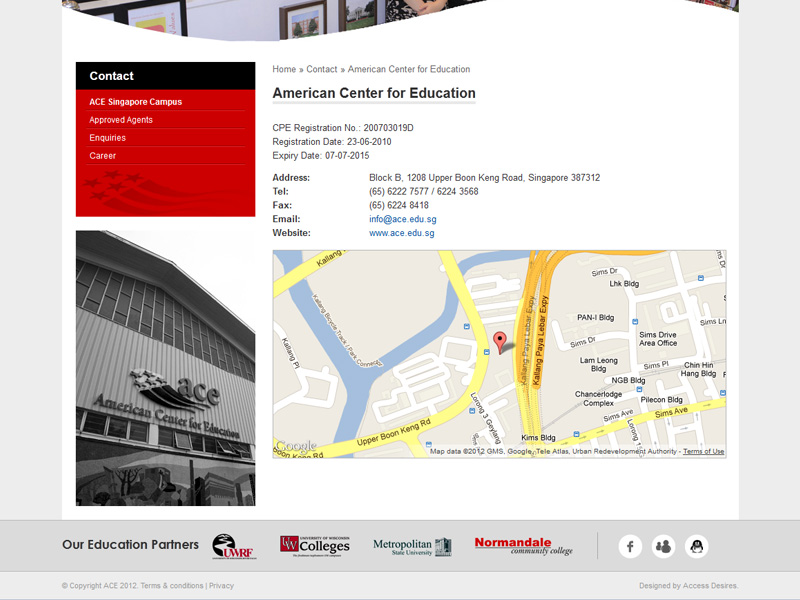Click the telephone numbers (65) 6222 7577 / 6224 3568

tap(423, 192)
